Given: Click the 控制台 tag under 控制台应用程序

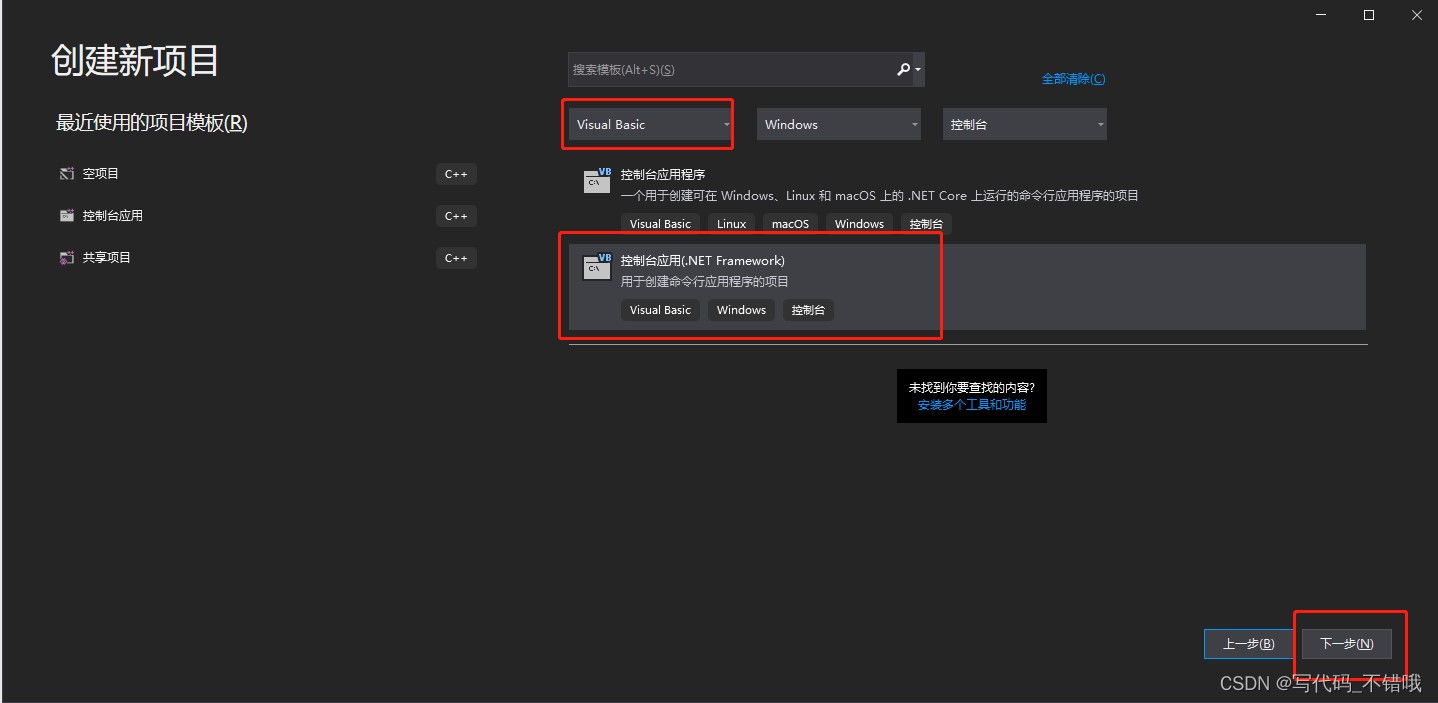Looking at the screenshot, I should (x=926, y=224).
